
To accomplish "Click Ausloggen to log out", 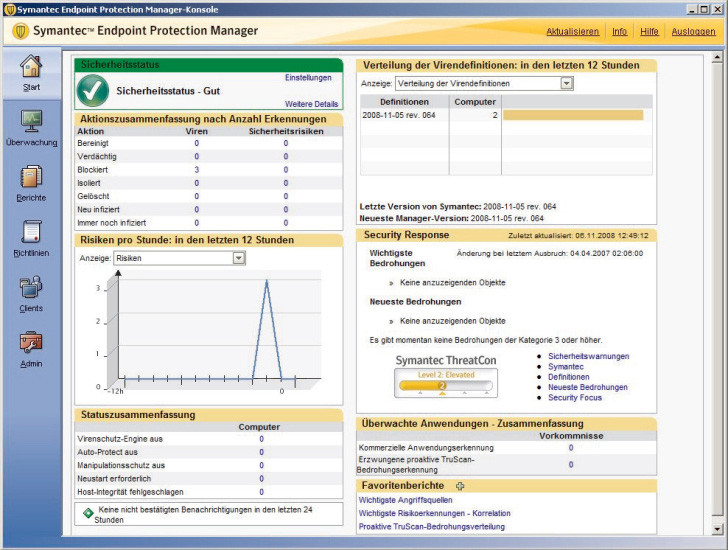I will coord(693,32).
